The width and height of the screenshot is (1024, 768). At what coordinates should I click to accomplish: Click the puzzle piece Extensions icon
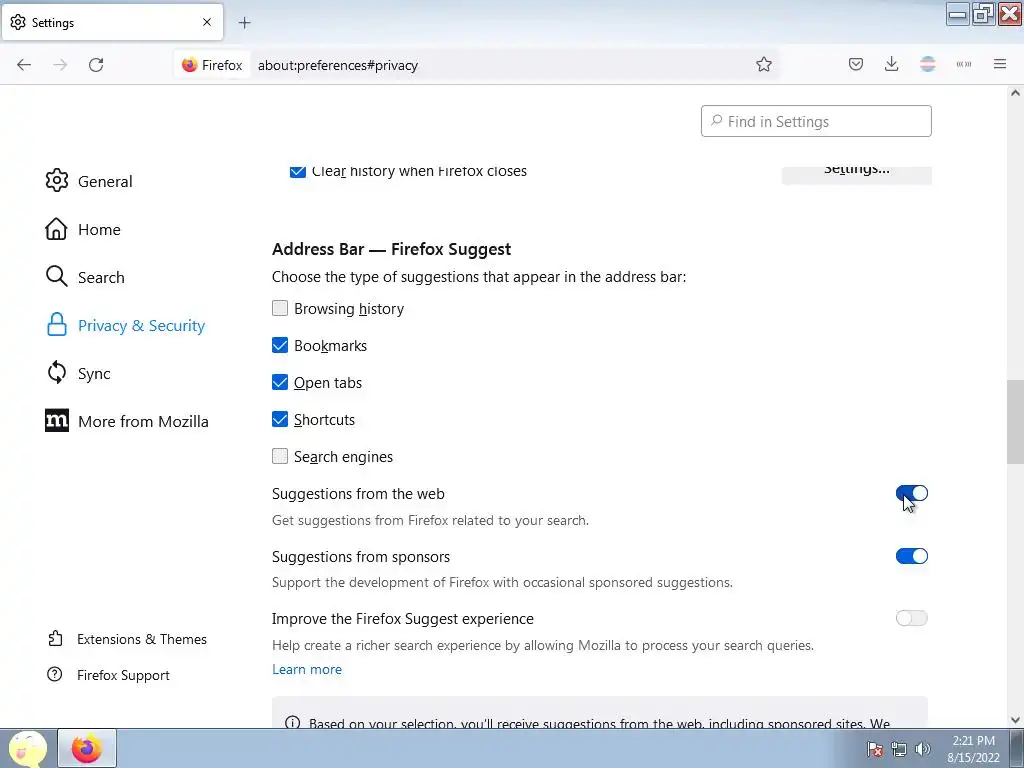click(56, 638)
